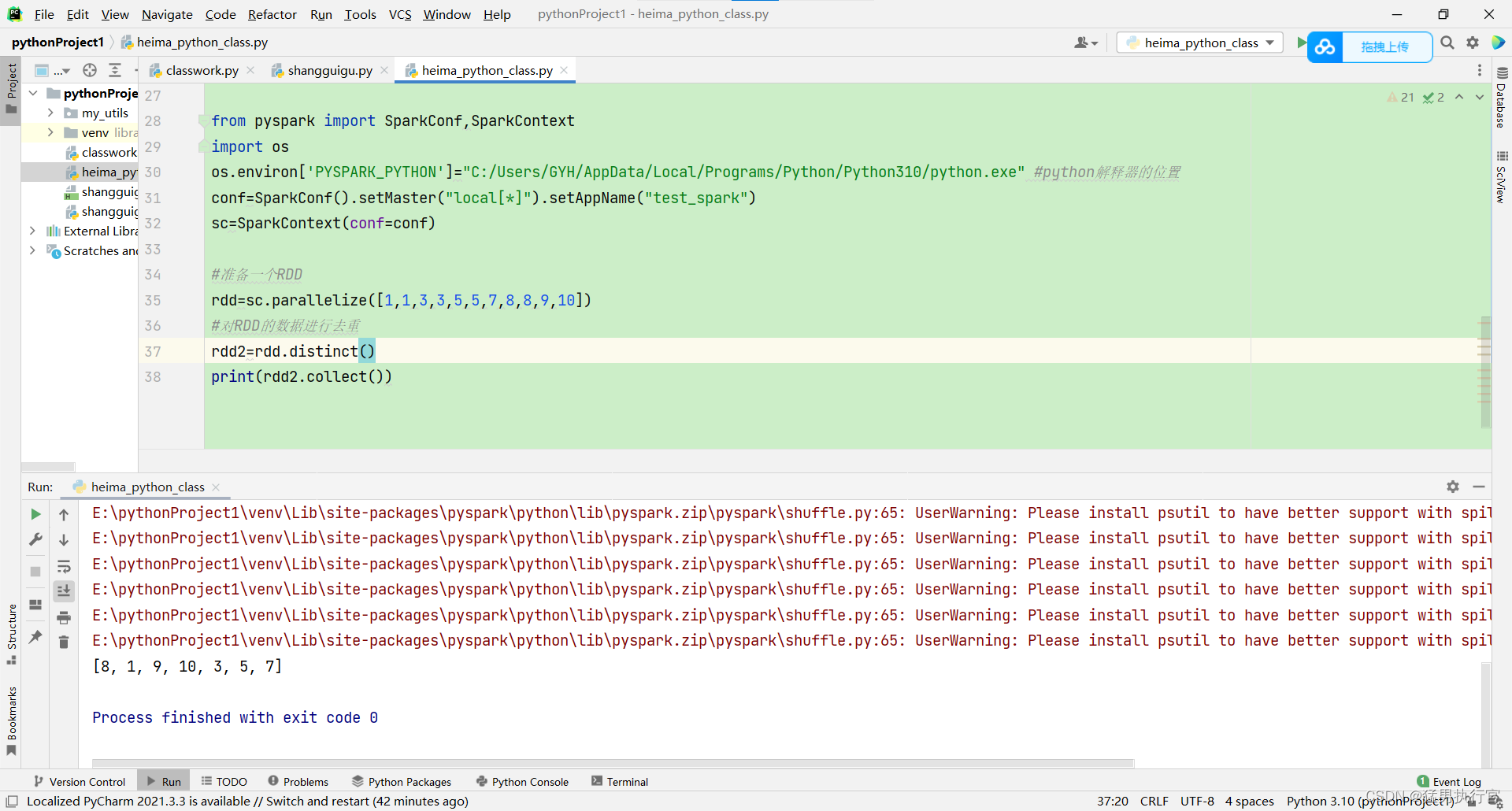Open Version Control tool window
The height and width of the screenshot is (811, 1512).
pyautogui.click(x=80, y=781)
